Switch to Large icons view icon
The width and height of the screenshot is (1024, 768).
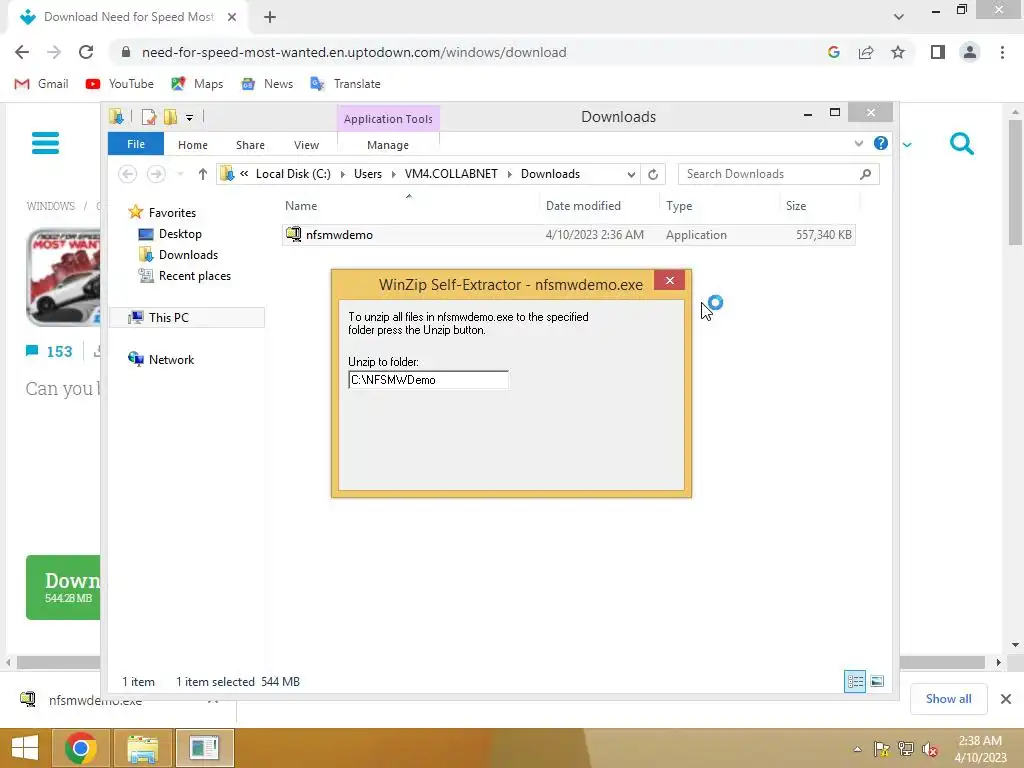877,681
